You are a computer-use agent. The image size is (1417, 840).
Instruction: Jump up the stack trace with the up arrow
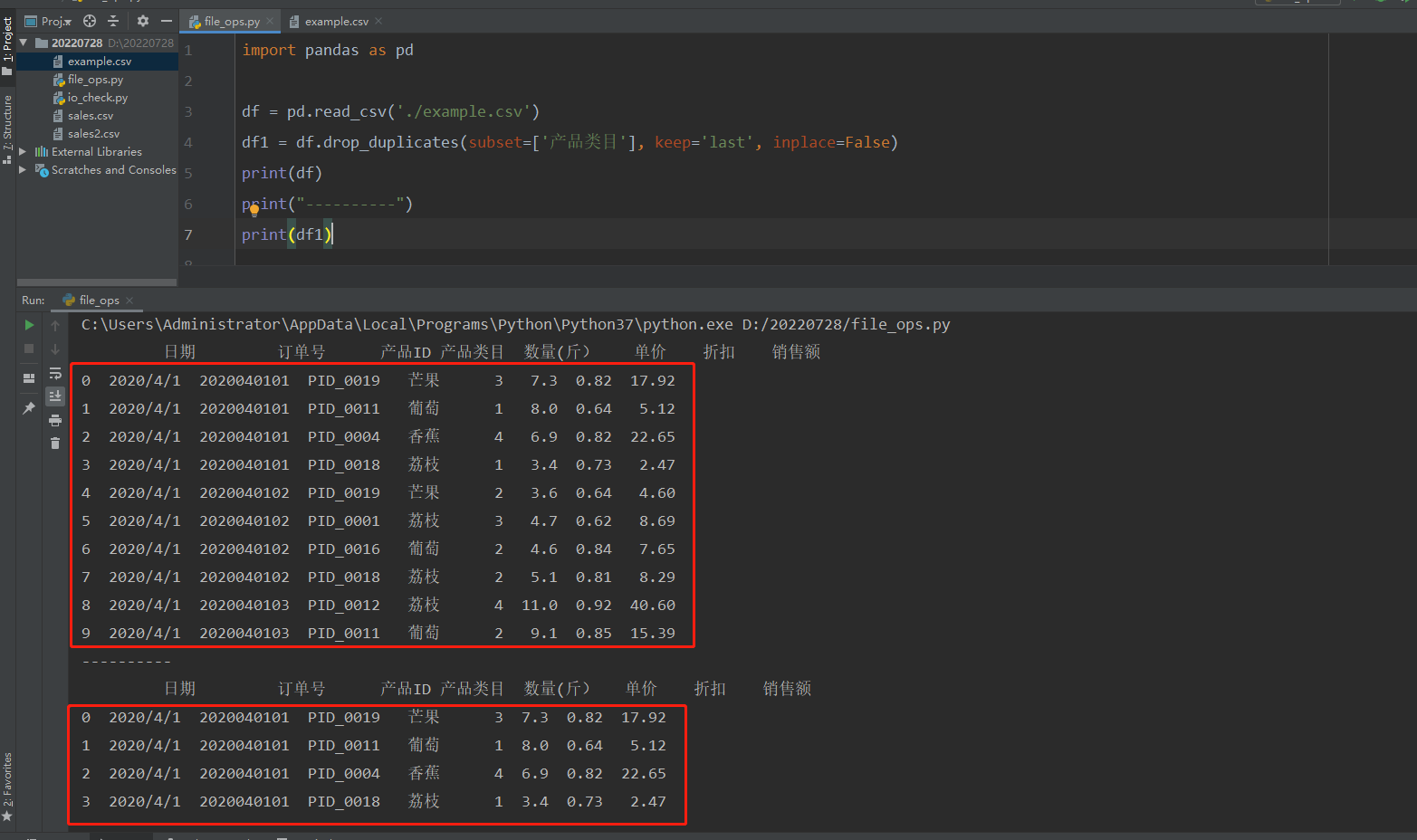(x=55, y=325)
